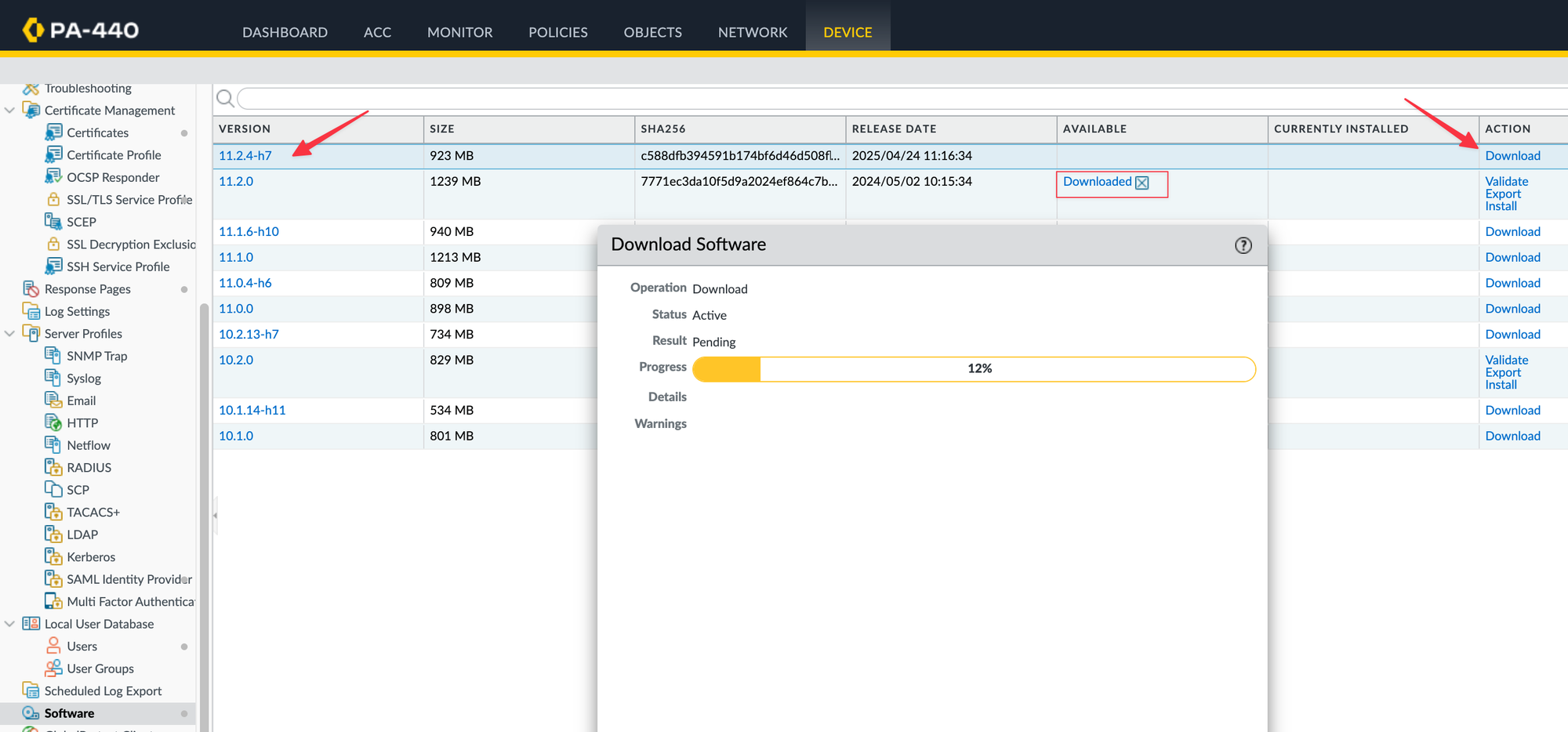
Task: Click the sidebar vertical scrollbar
Action: coord(204,517)
